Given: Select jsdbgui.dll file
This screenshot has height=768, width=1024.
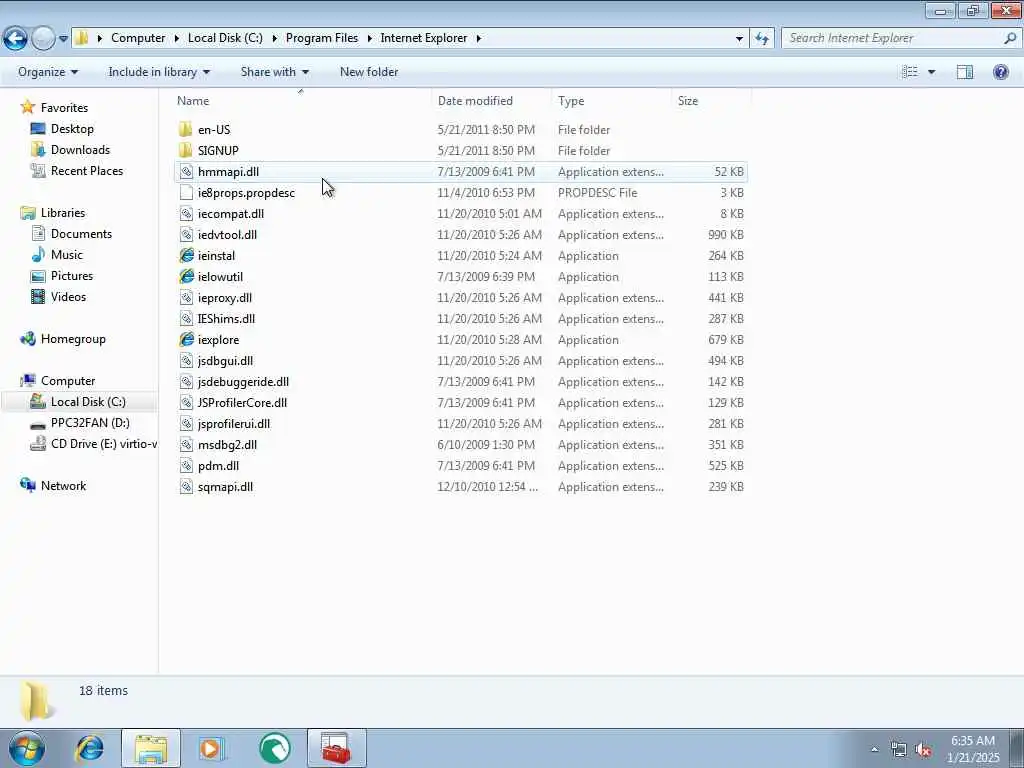Looking at the screenshot, I should 225,360.
